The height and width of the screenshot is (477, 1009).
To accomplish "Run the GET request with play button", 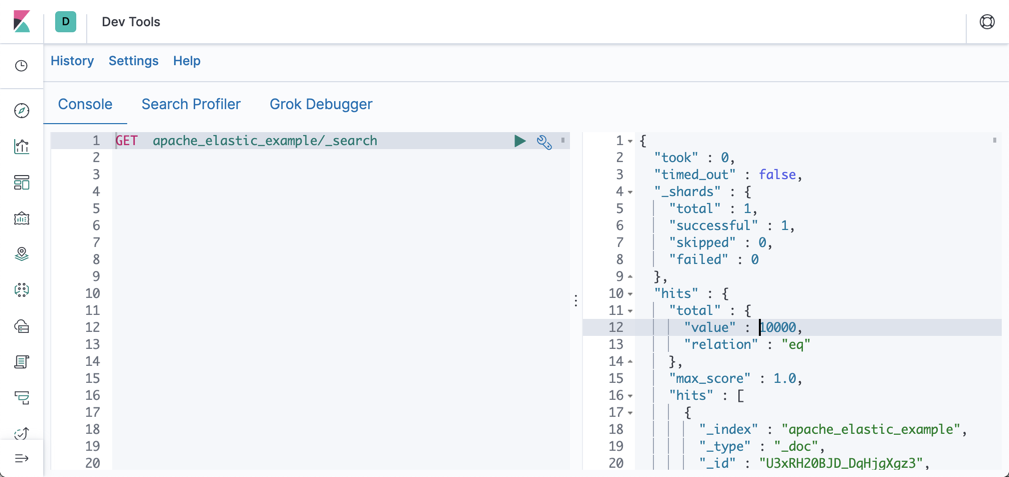I will (x=520, y=141).
